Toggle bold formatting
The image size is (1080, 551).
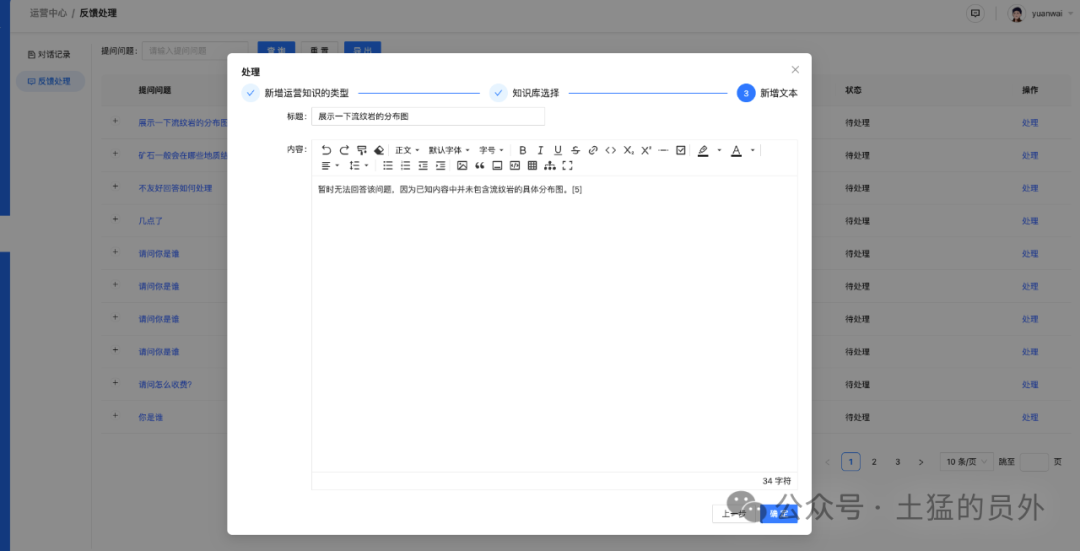[x=523, y=150]
